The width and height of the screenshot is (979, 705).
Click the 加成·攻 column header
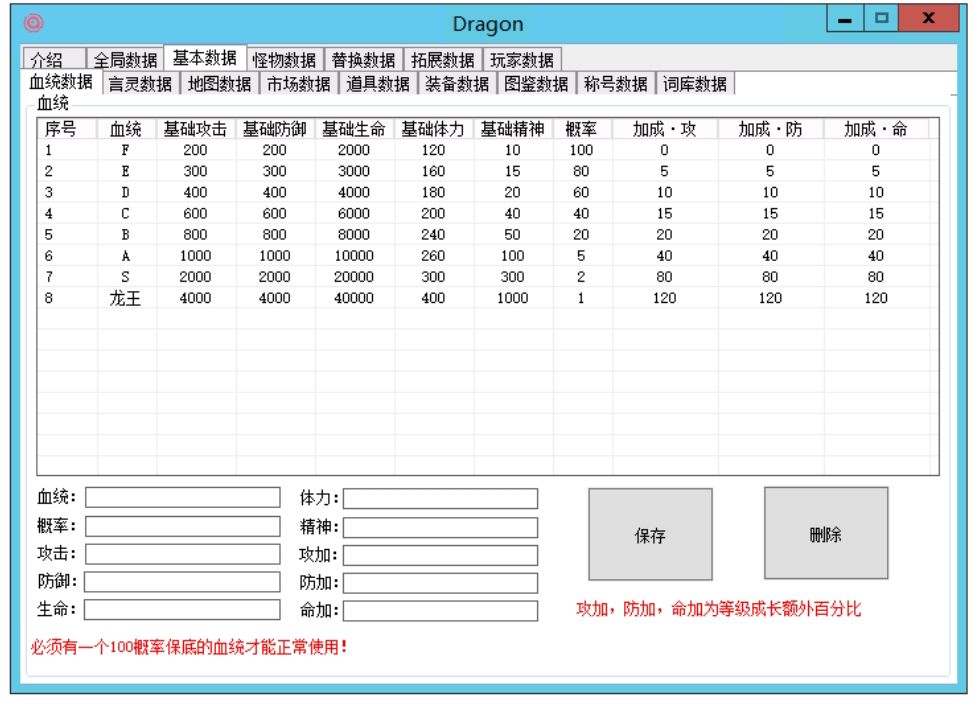[665, 129]
